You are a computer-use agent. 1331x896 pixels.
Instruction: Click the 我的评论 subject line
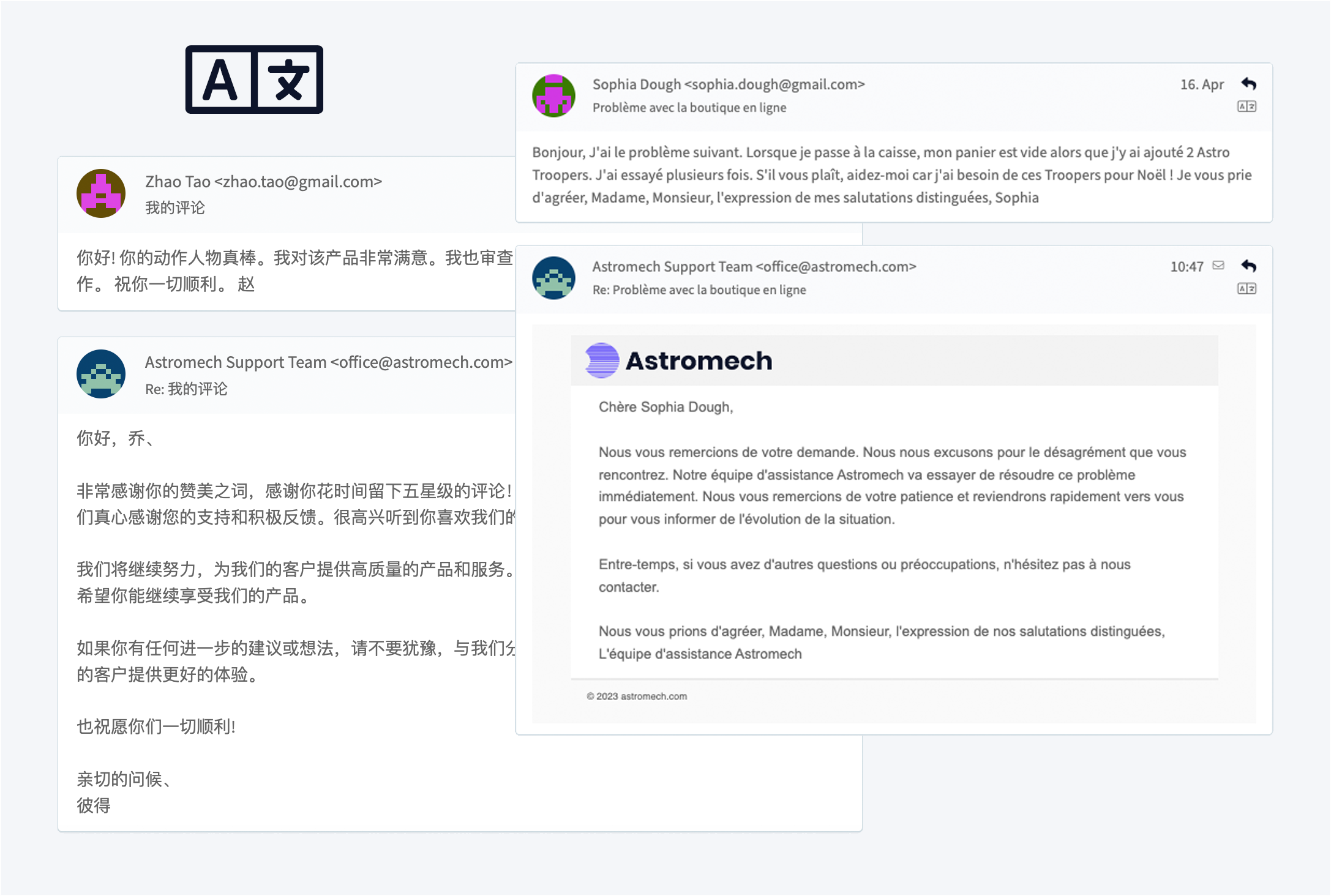[x=175, y=208]
